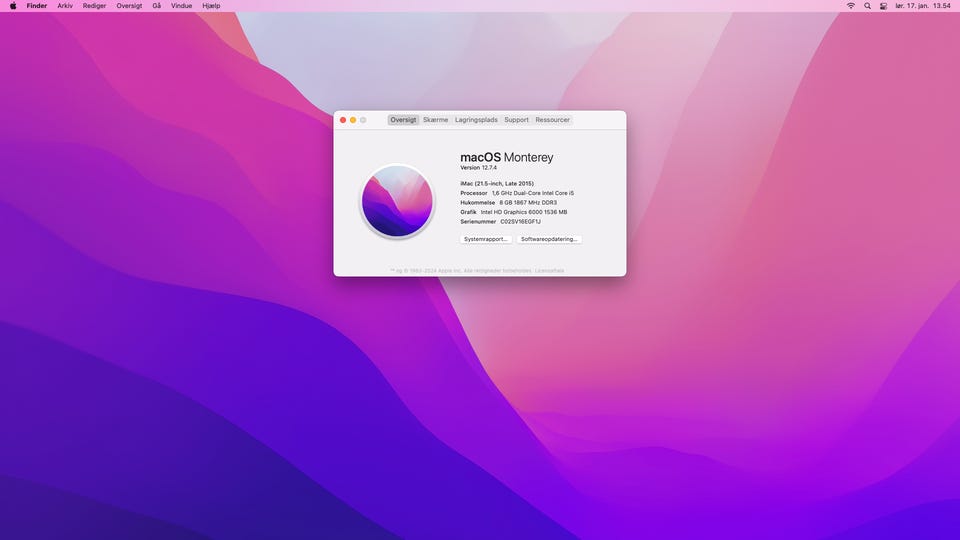Open the Wi-Fi status menu

(x=851, y=6)
